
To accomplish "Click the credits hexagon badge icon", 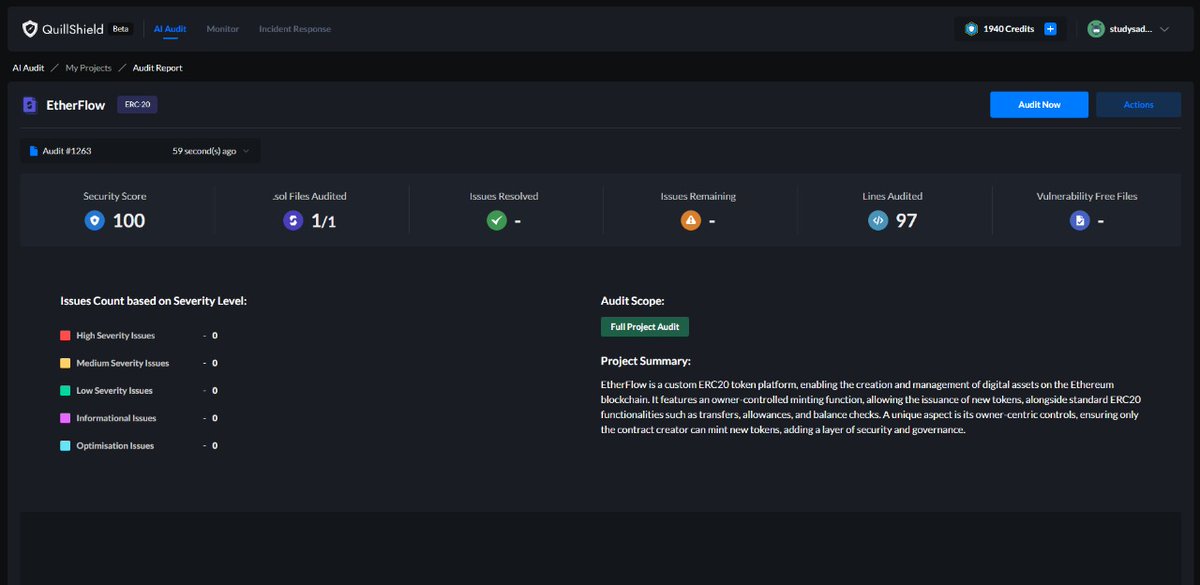I will (x=969, y=28).
